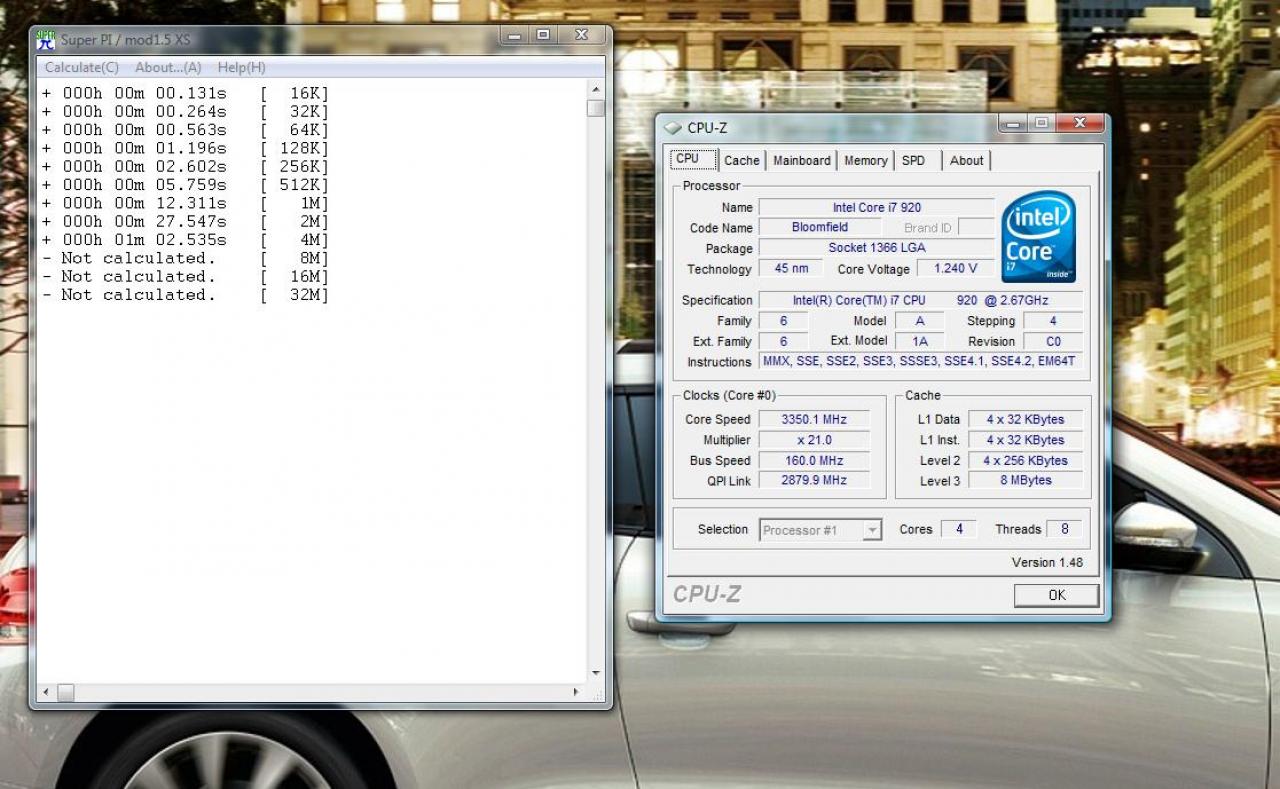The width and height of the screenshot is (1280, 789).
Task: Click the Bus Speed value '160.0 MHz'
Action: (814, 460)
